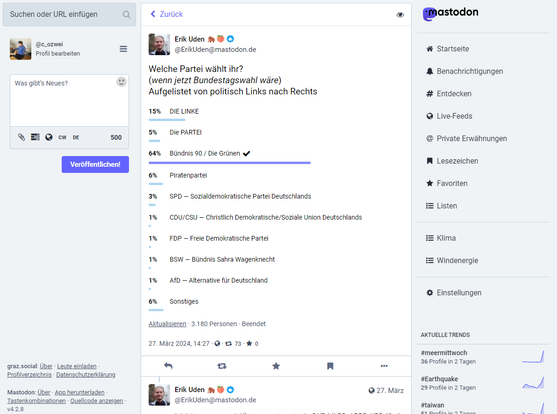Click the Bündnis 90 / Die Grünen result bar

(x=229, y=163)
